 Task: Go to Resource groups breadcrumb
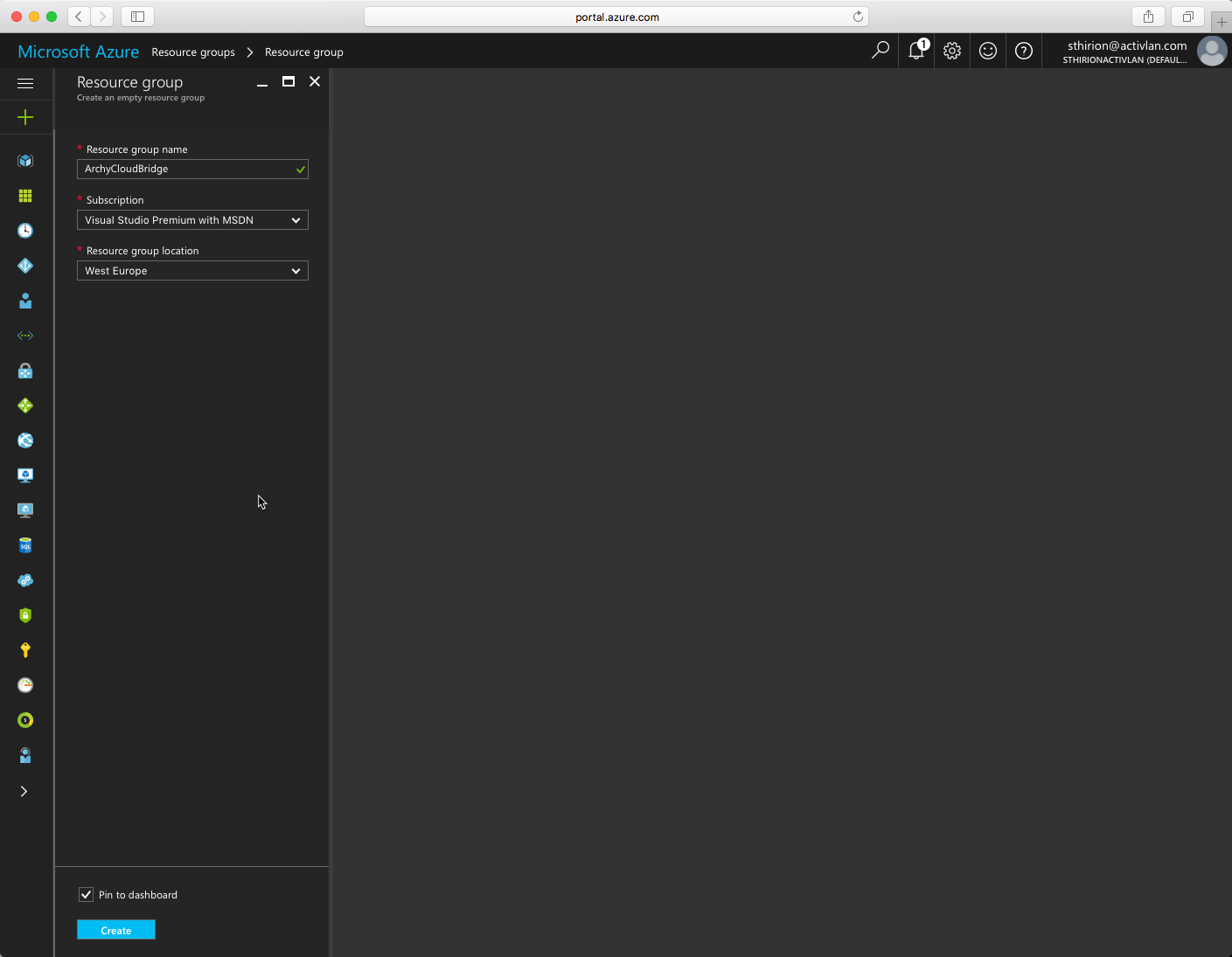(x=193, y=52)
